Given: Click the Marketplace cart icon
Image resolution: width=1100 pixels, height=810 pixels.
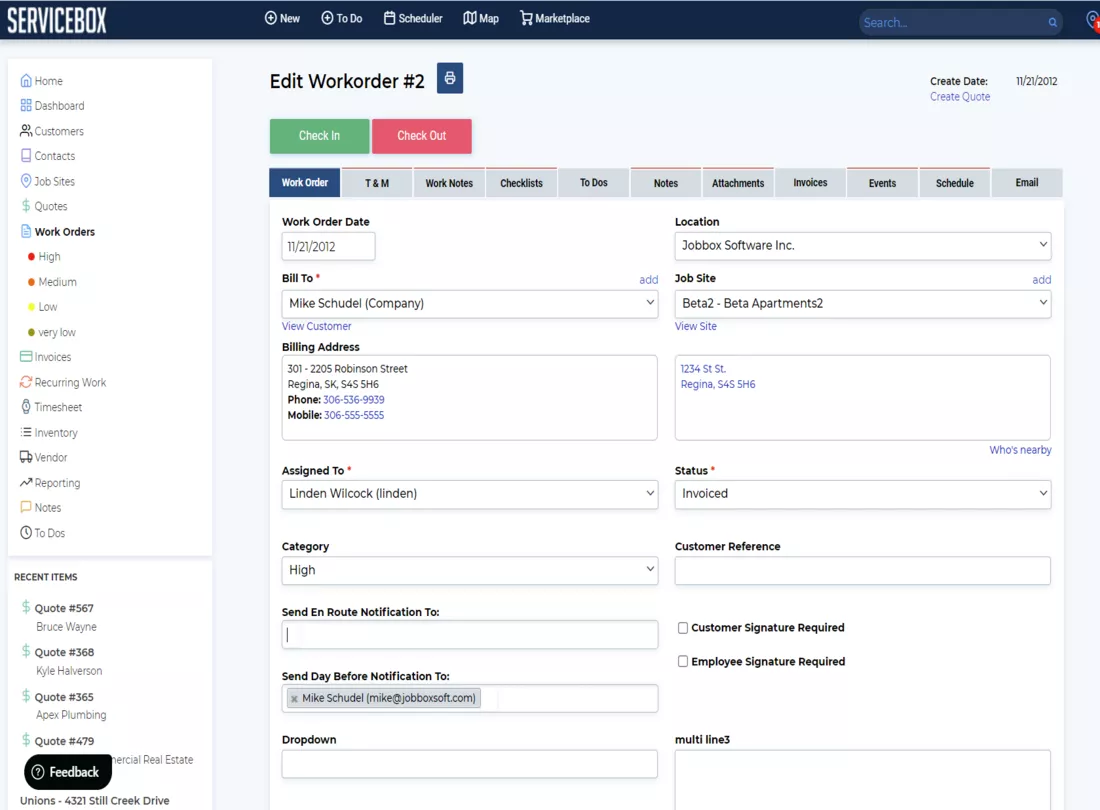Looking at the screenshot, I should coord(525,18).
